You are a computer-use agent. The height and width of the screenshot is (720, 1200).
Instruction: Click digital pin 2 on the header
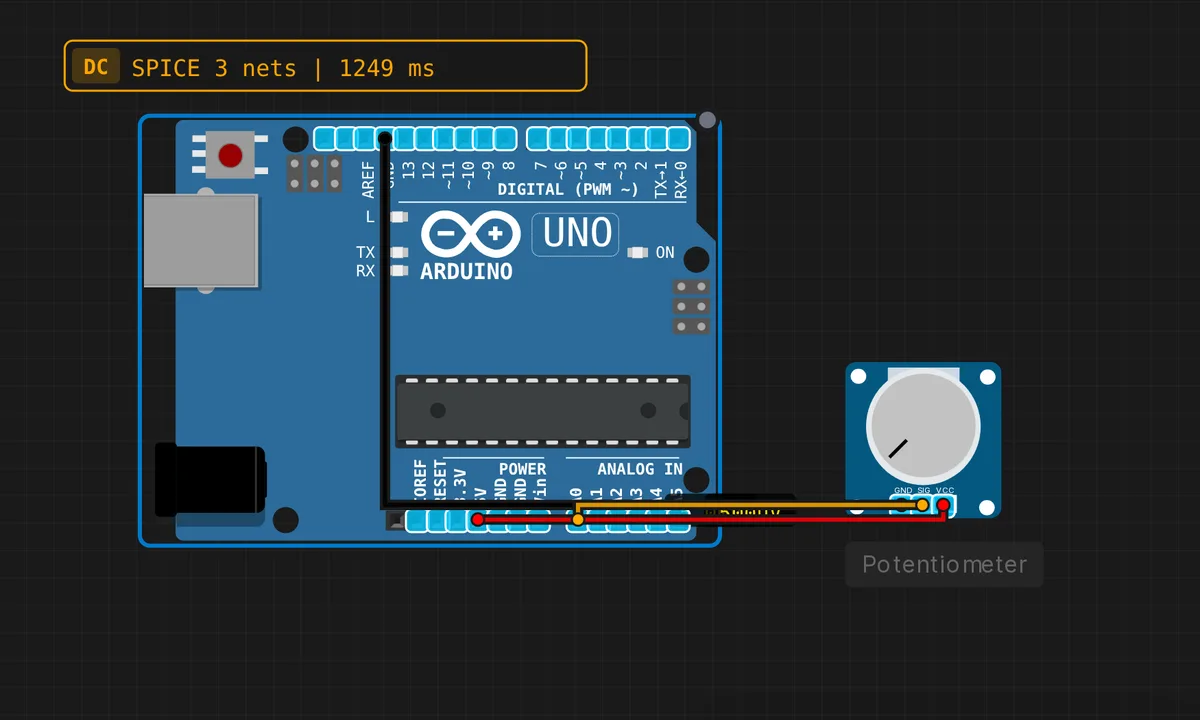pos(638,138)
